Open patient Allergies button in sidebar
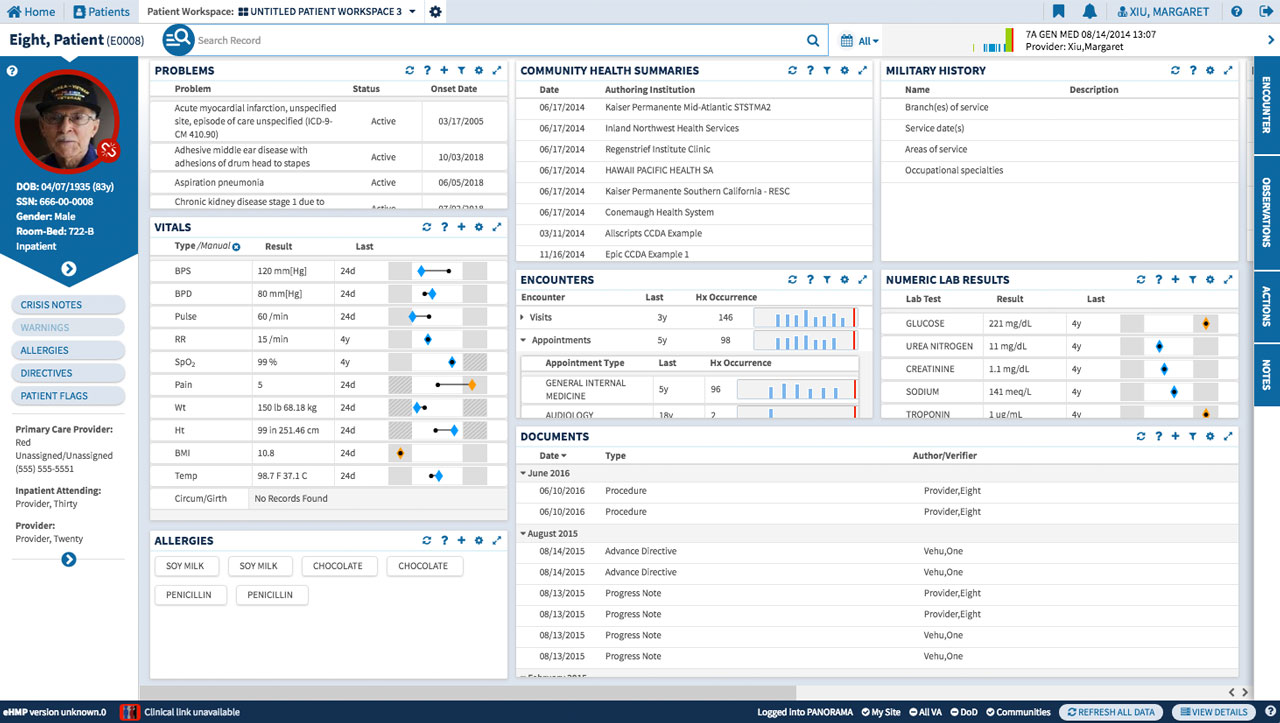 click(x=69, y=350)
